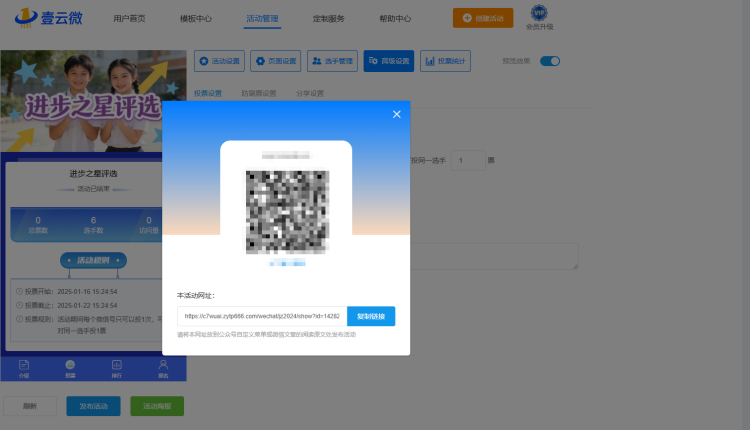
Task: Close the QR code share dialog
Action: 397,114
